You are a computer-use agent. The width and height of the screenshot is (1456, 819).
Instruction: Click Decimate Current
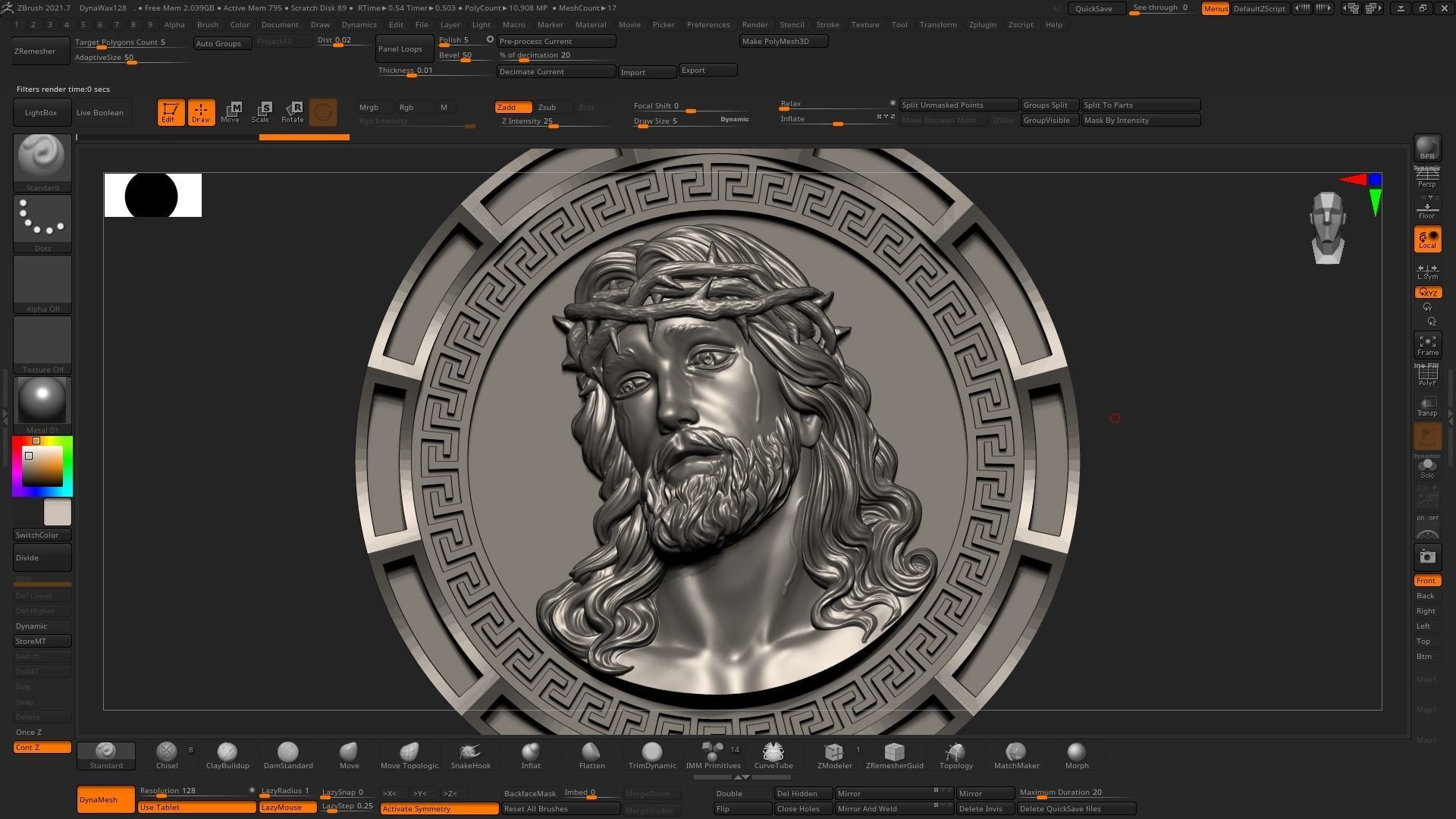pos(556,71)
